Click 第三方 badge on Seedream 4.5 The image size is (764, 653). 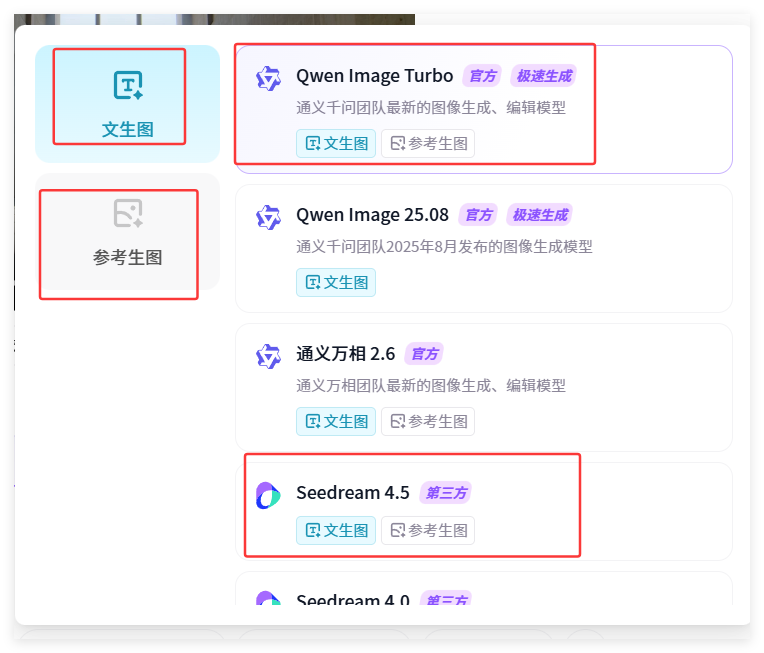445,493
